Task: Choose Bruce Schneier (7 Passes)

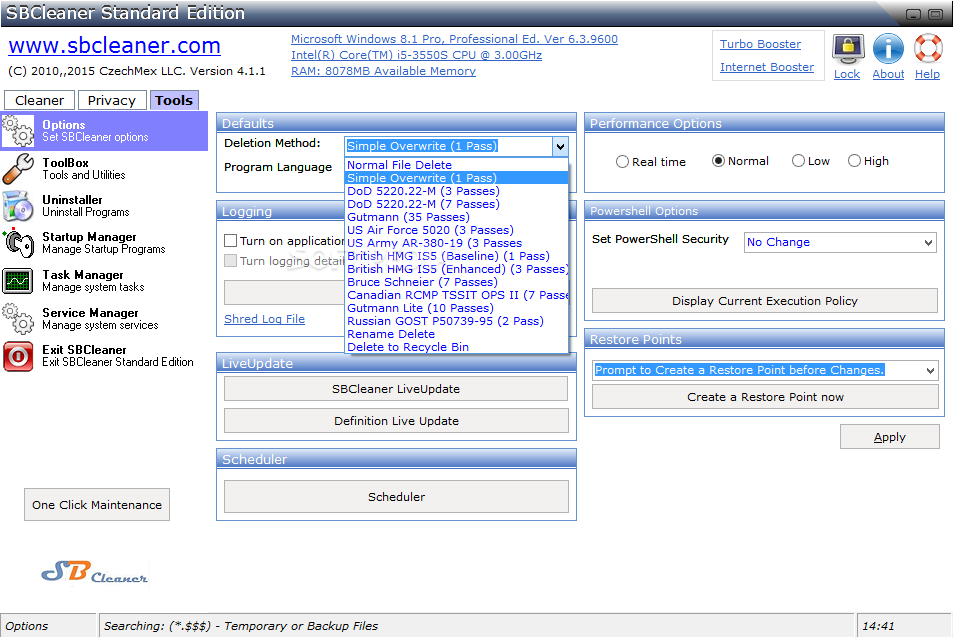Action: click(x=456, y=282)
